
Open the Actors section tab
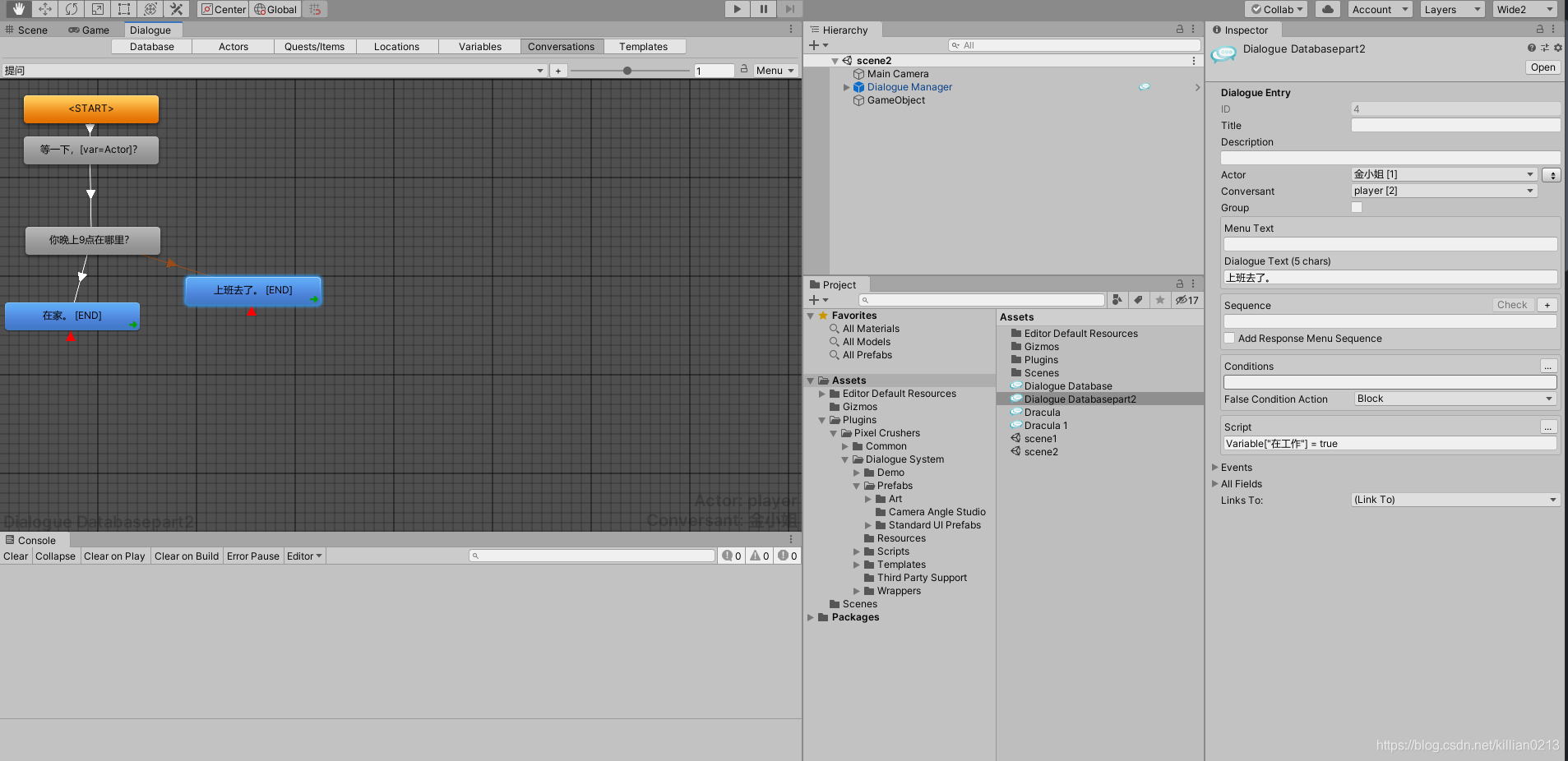234,47
